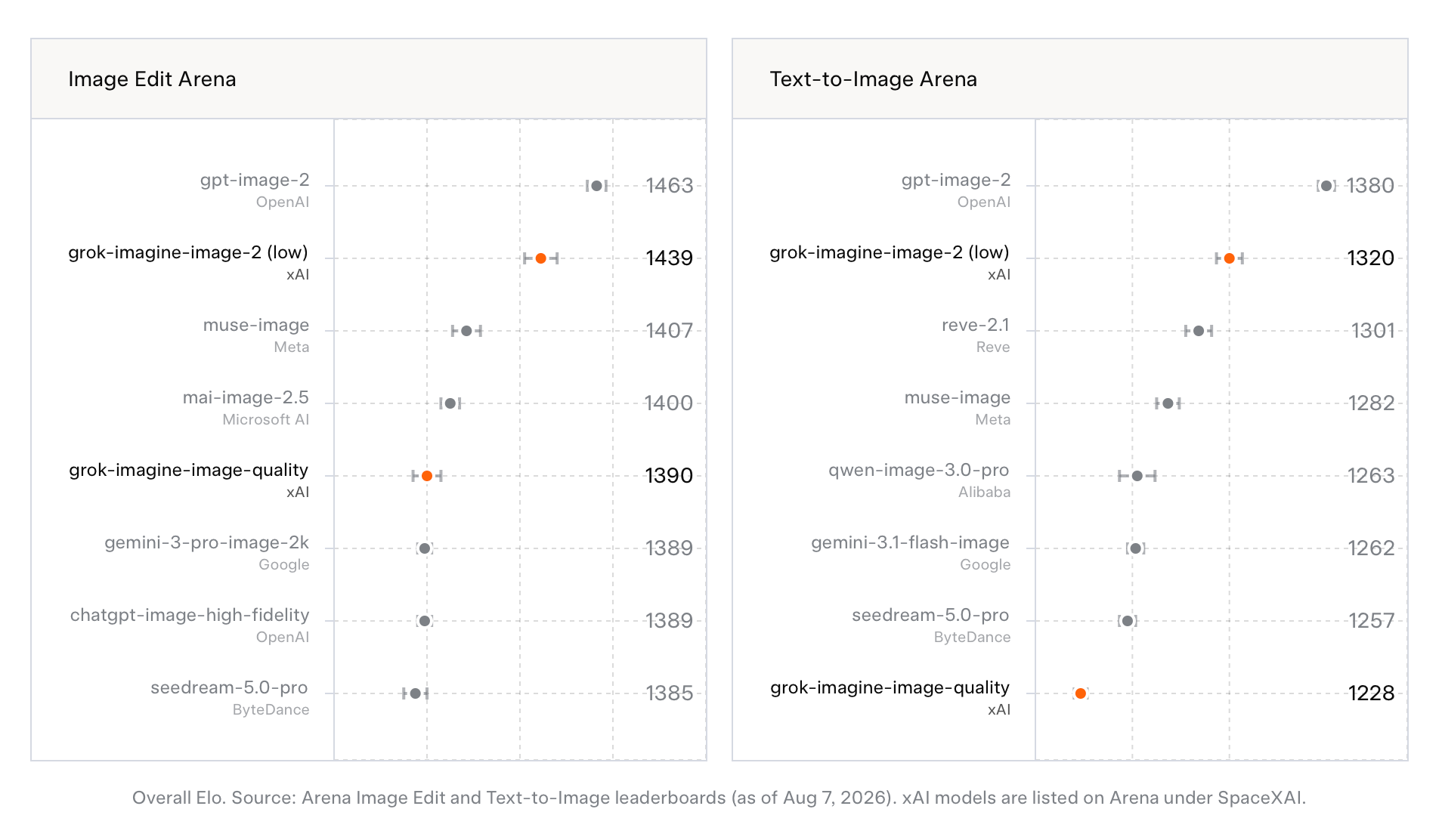Click the "Text-to-Image Arena" panel title
Screen dimensions: 1442x840
(873, 79)
